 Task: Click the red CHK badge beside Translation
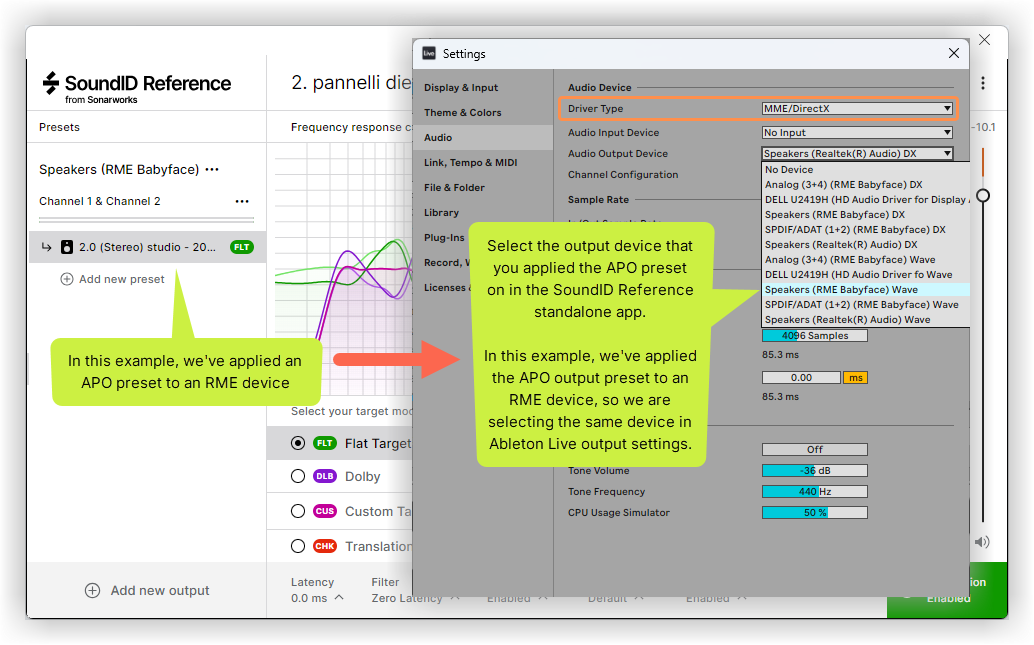point(324,546)
